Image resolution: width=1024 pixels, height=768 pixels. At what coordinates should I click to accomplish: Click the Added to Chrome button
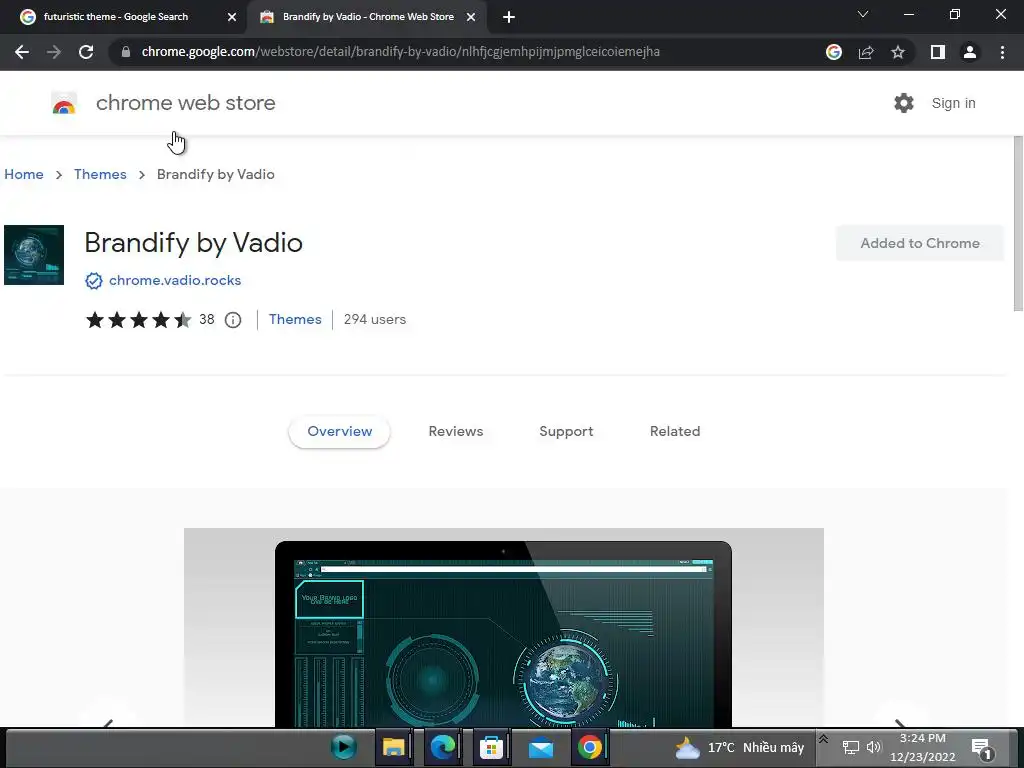(920, 244)
